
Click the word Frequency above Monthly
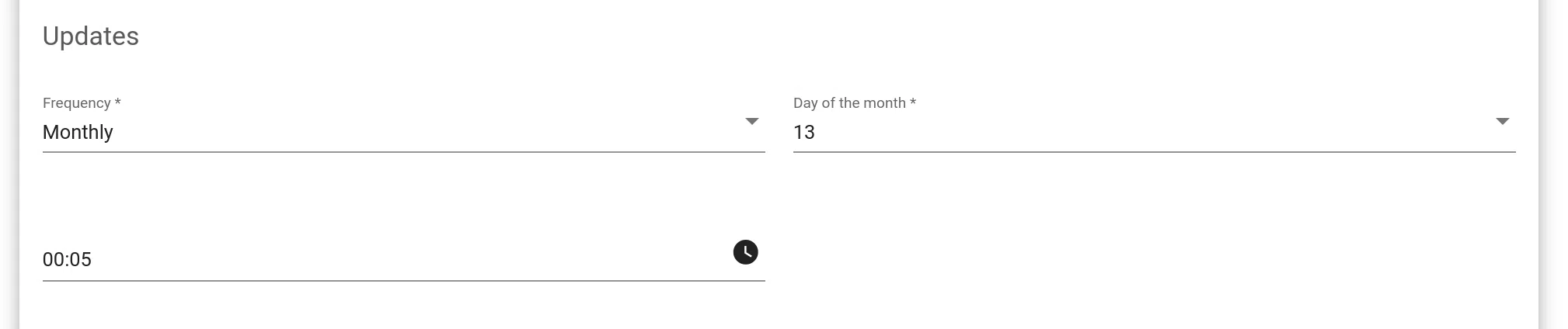(x=76, y=103)
